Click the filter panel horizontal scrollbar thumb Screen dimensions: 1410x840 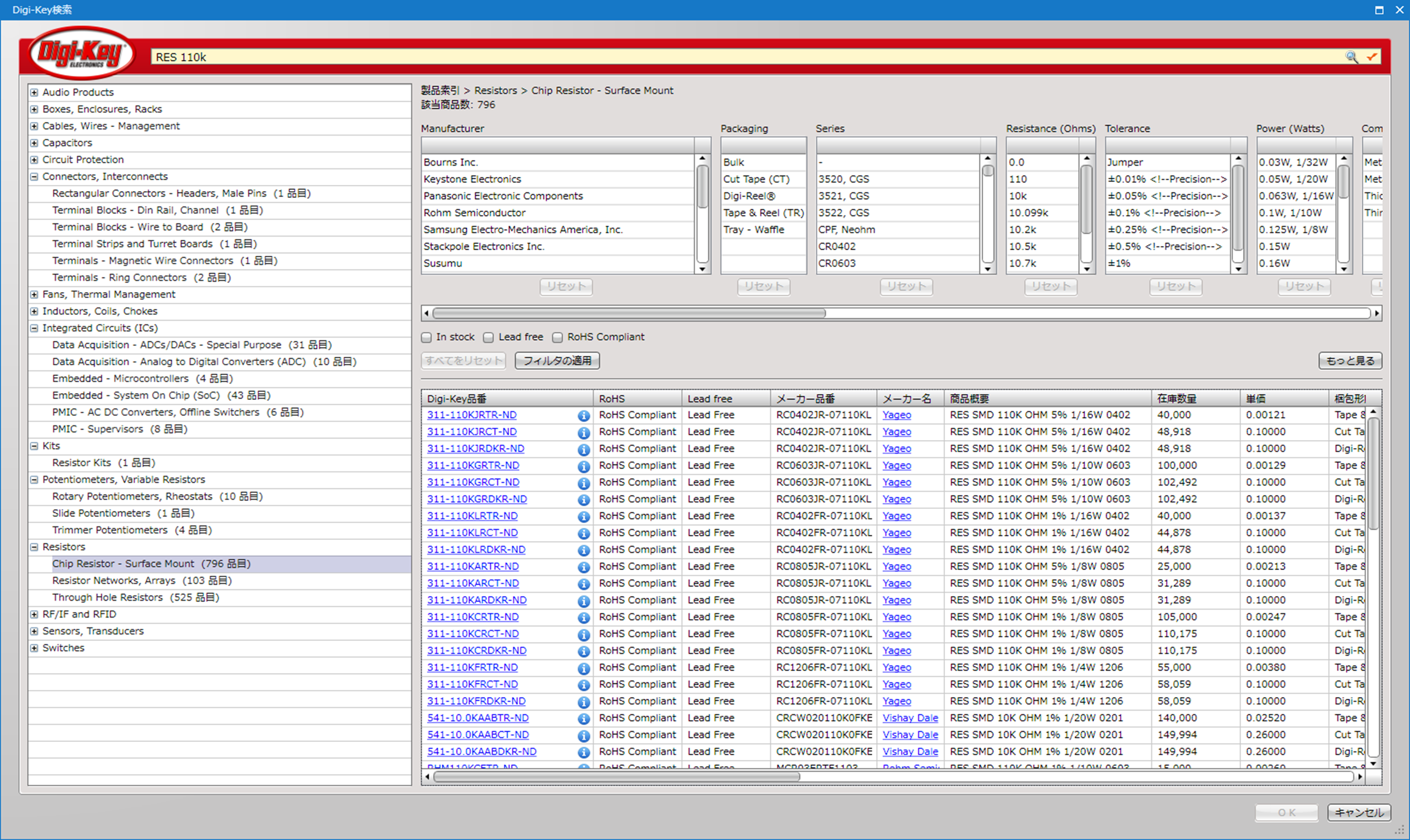pyautogui.click(x=629, y=313)
